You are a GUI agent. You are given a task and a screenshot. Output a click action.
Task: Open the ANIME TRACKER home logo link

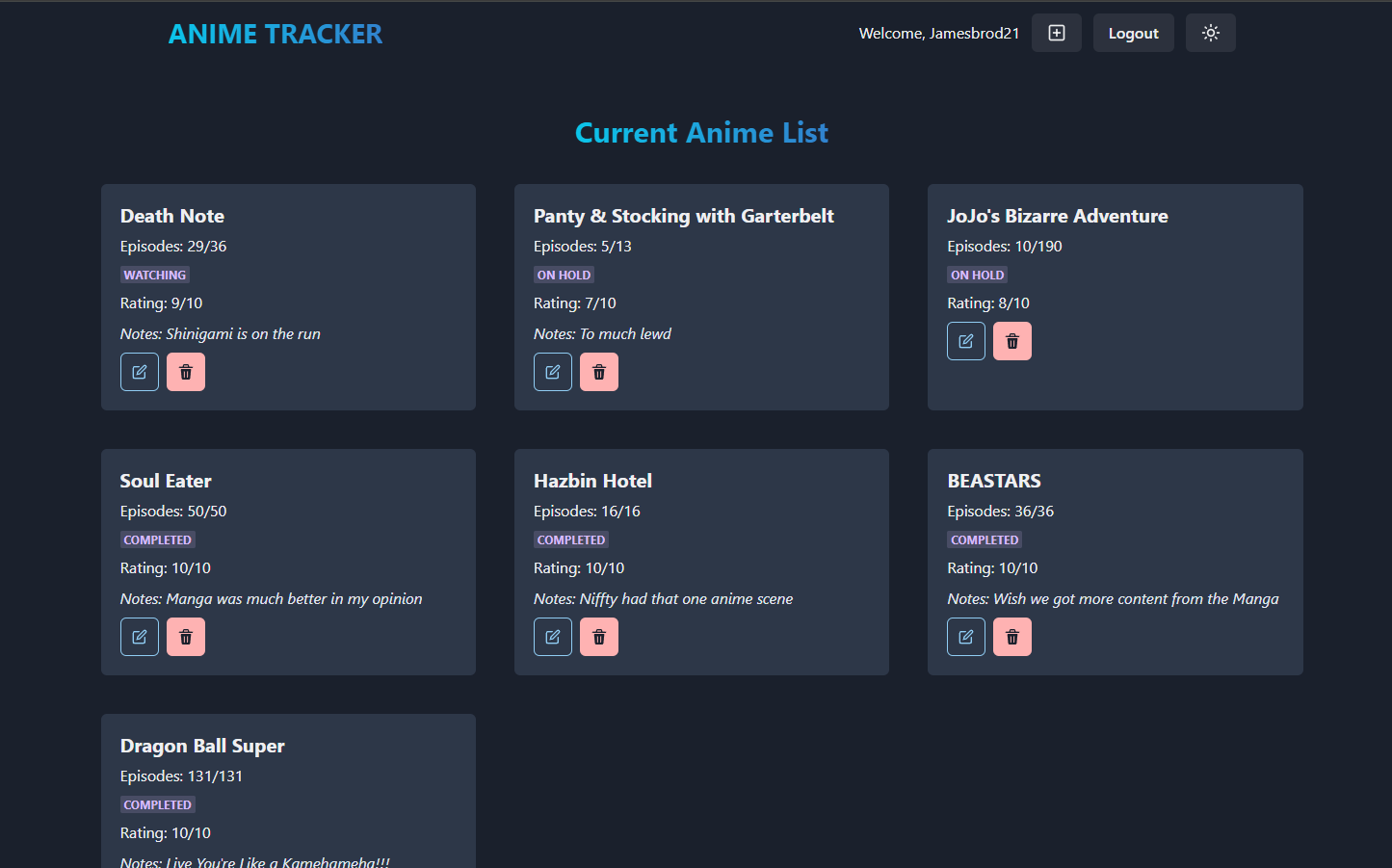click(276, 34)
